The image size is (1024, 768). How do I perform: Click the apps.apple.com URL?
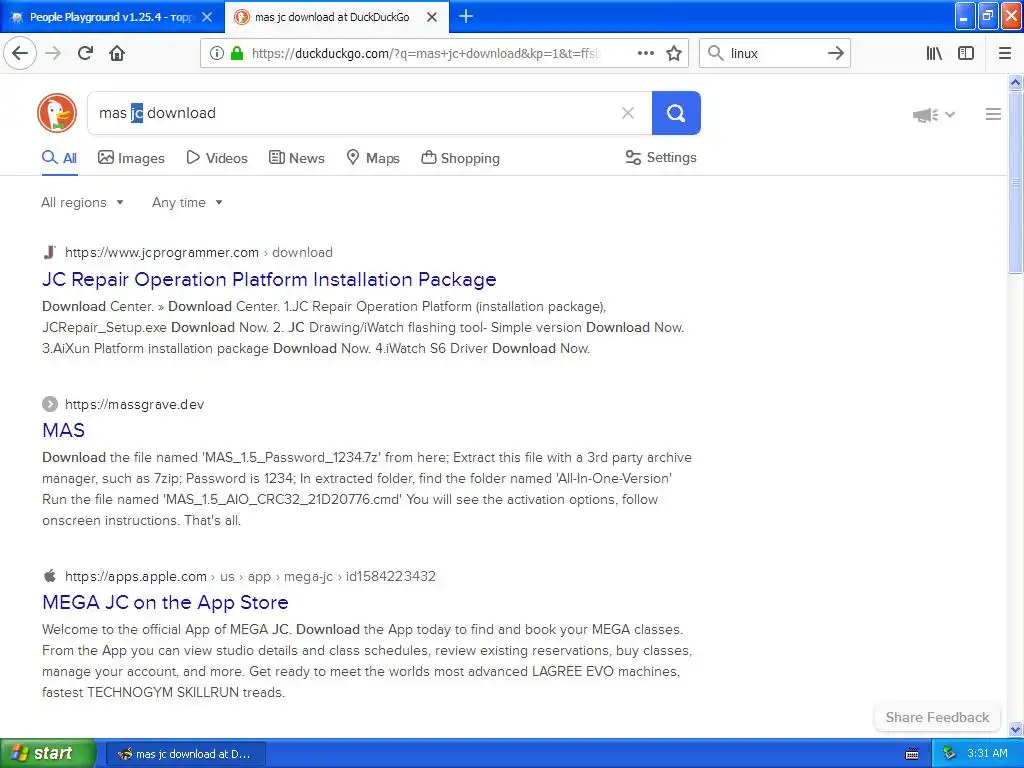[136, 576]
